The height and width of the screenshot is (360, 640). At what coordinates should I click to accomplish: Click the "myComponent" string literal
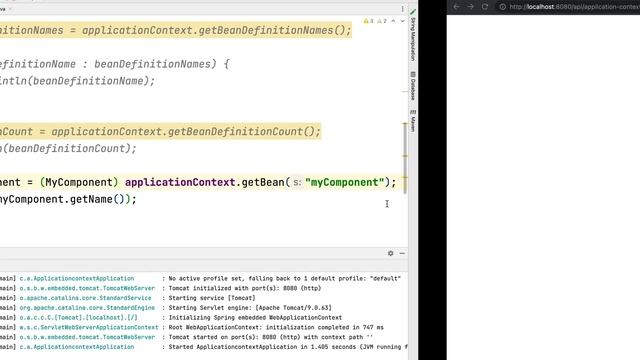(345, 182)
